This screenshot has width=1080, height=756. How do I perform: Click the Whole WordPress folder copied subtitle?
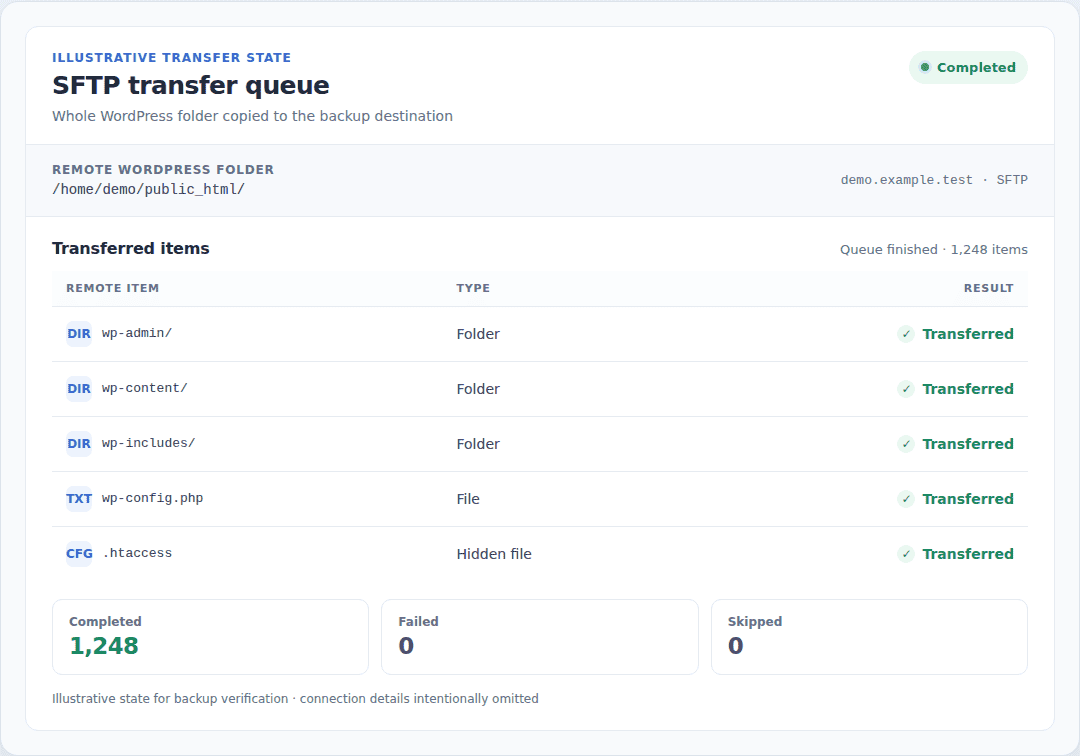pos(253,116)
